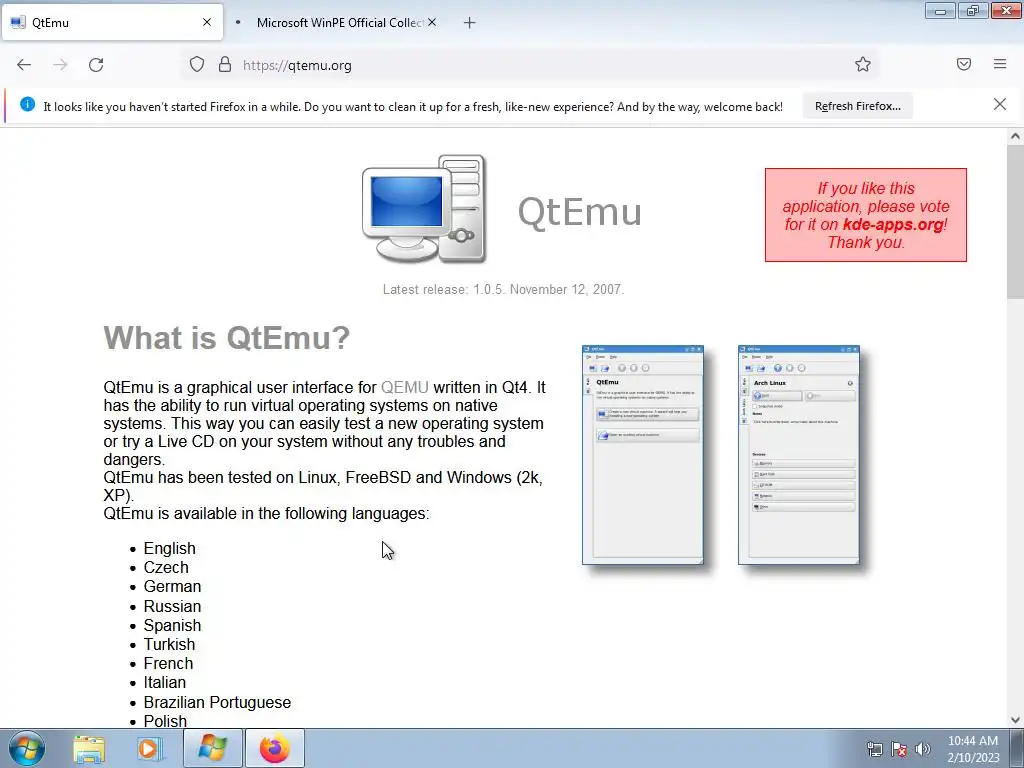Open the taskbar clock showing 10:44 AM

click(973, 749)
